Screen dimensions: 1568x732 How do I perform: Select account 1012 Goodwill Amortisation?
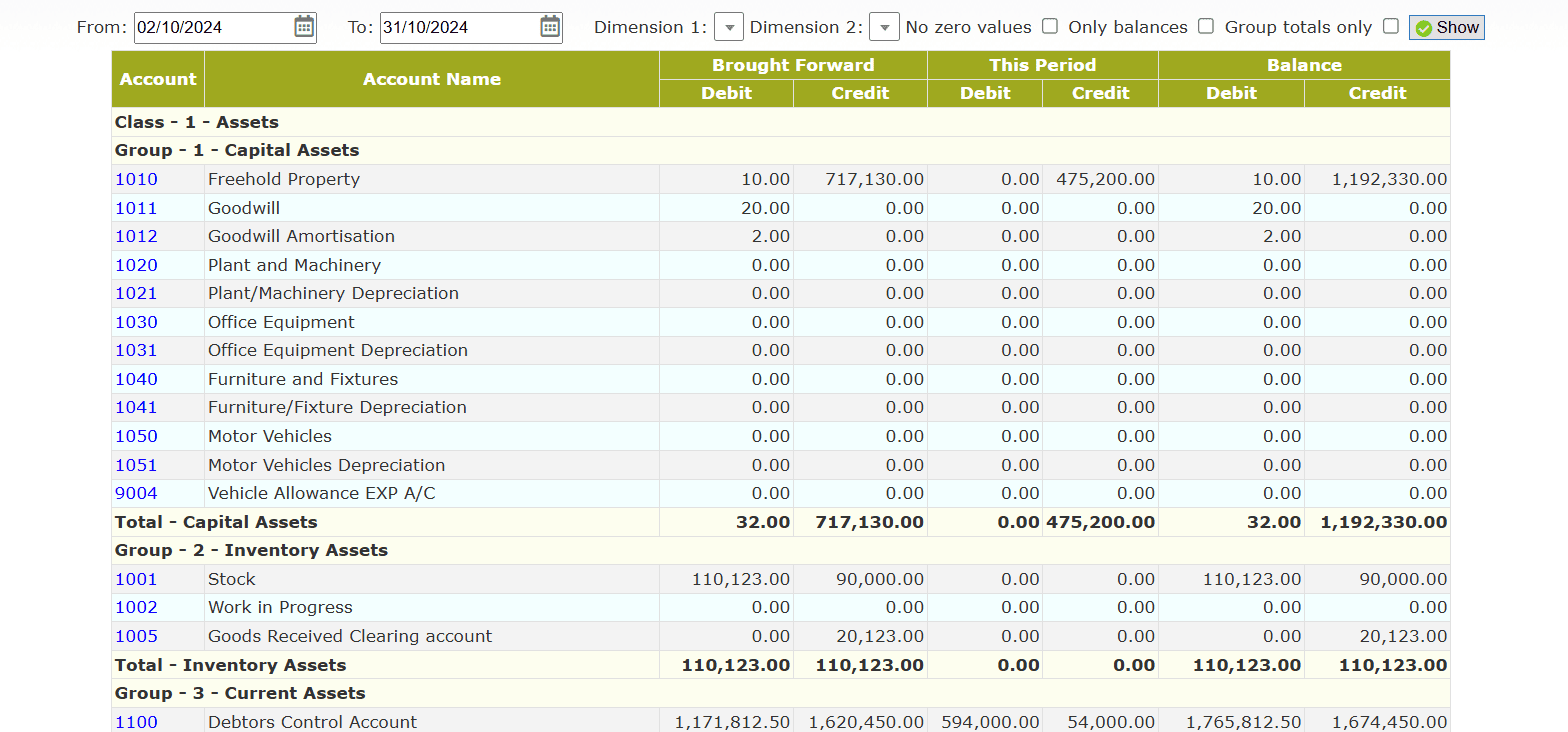click(136, 237)
